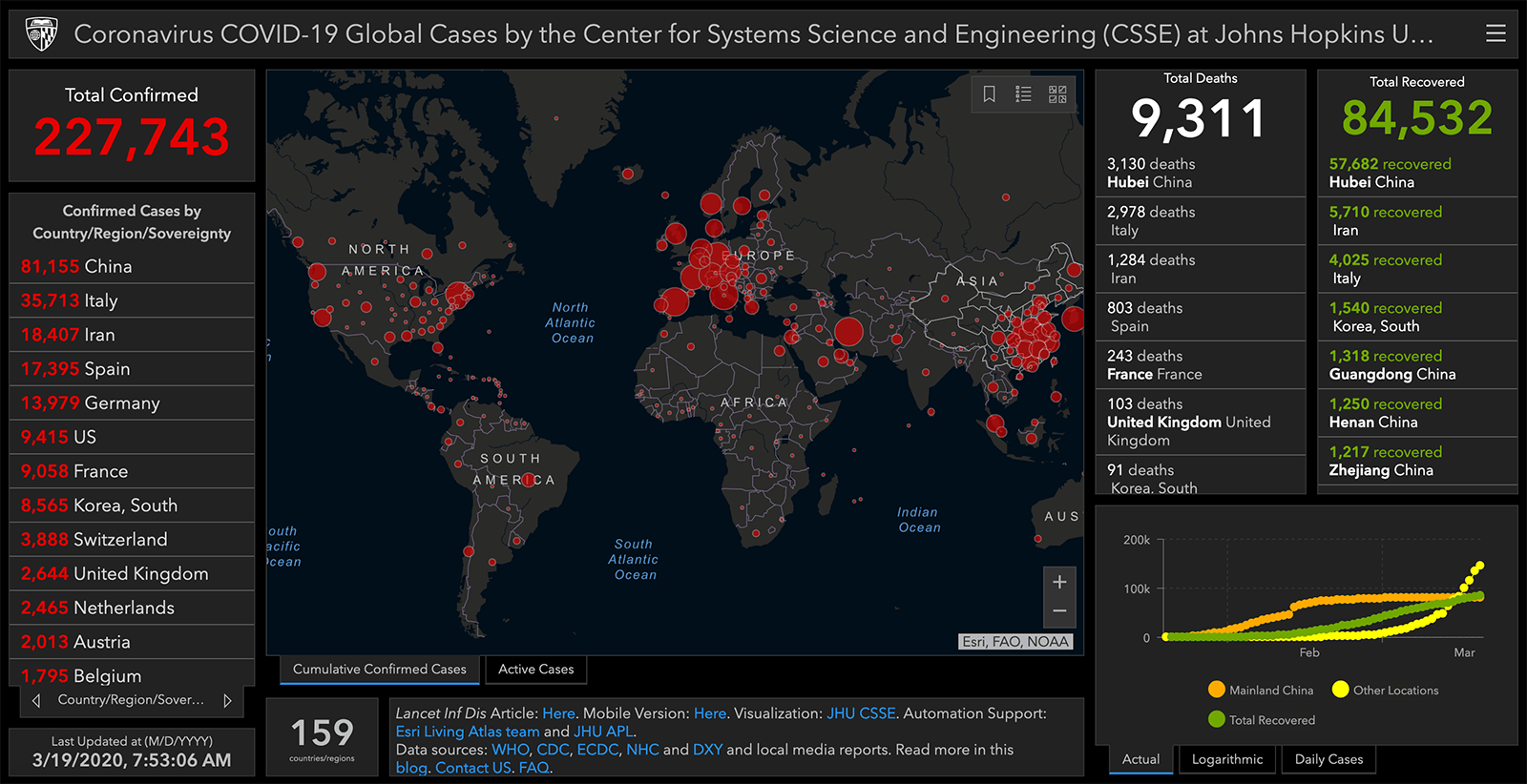Click 1,250 recovered Henan China row
Image resolution: width=1527 pixels, height=784 pixels.
pos(1417,413)
